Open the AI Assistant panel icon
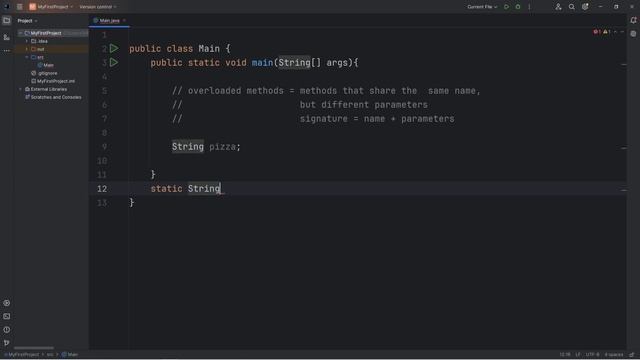Viewport: 640px width, 360px height. (x=633, y=34)
